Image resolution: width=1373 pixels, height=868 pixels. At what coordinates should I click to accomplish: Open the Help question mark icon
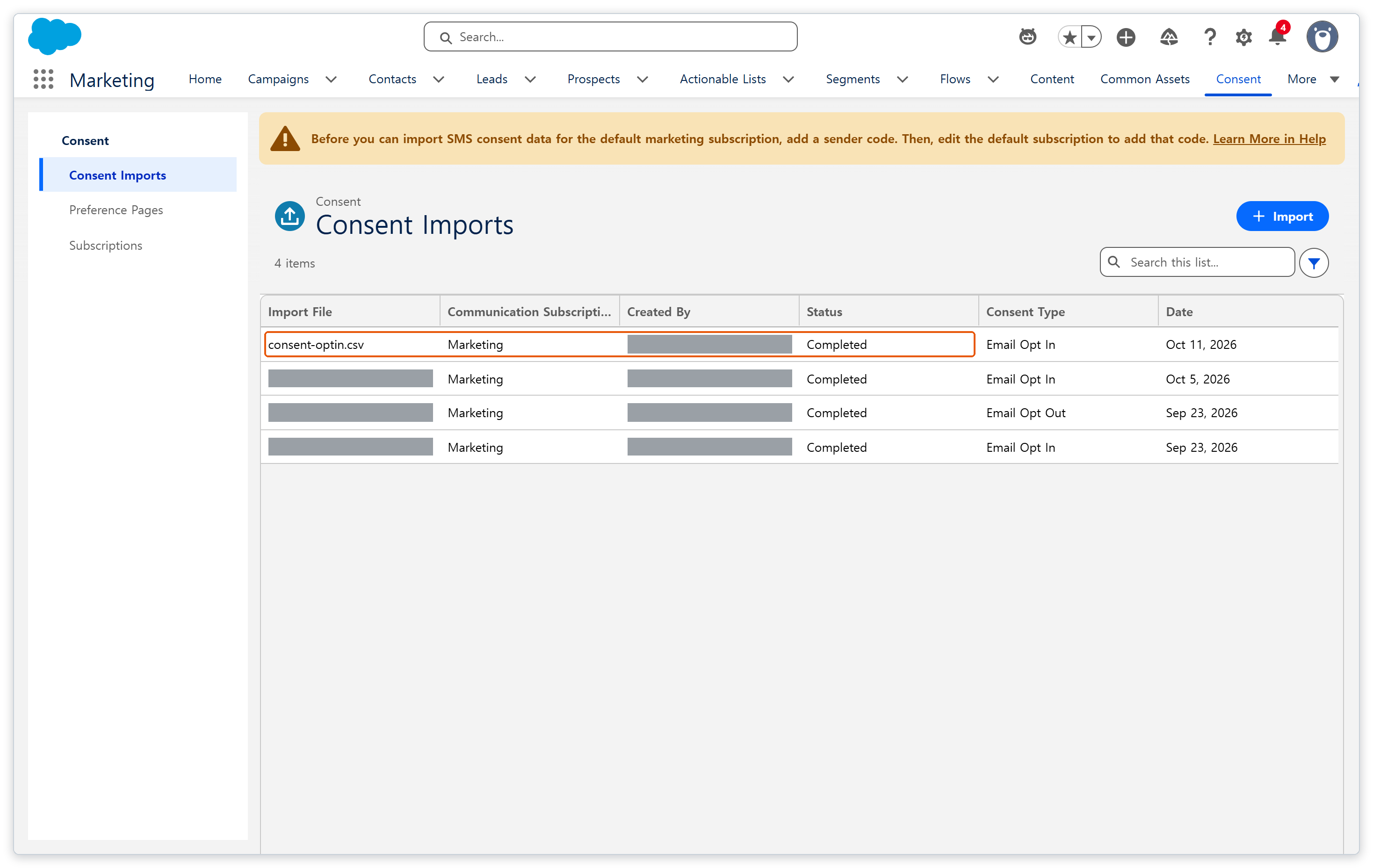(x=1209, y=37)
